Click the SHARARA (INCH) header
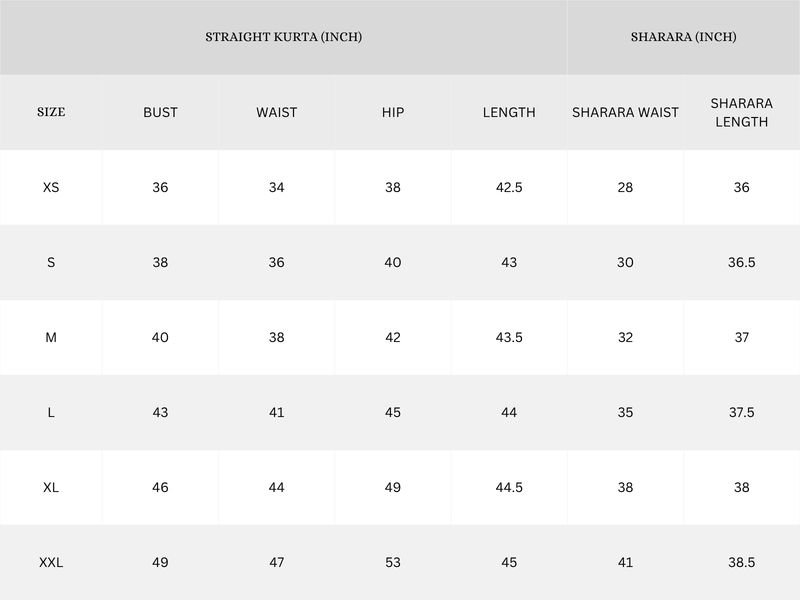This screenshot has width=800, height=600. click(683, 37)
